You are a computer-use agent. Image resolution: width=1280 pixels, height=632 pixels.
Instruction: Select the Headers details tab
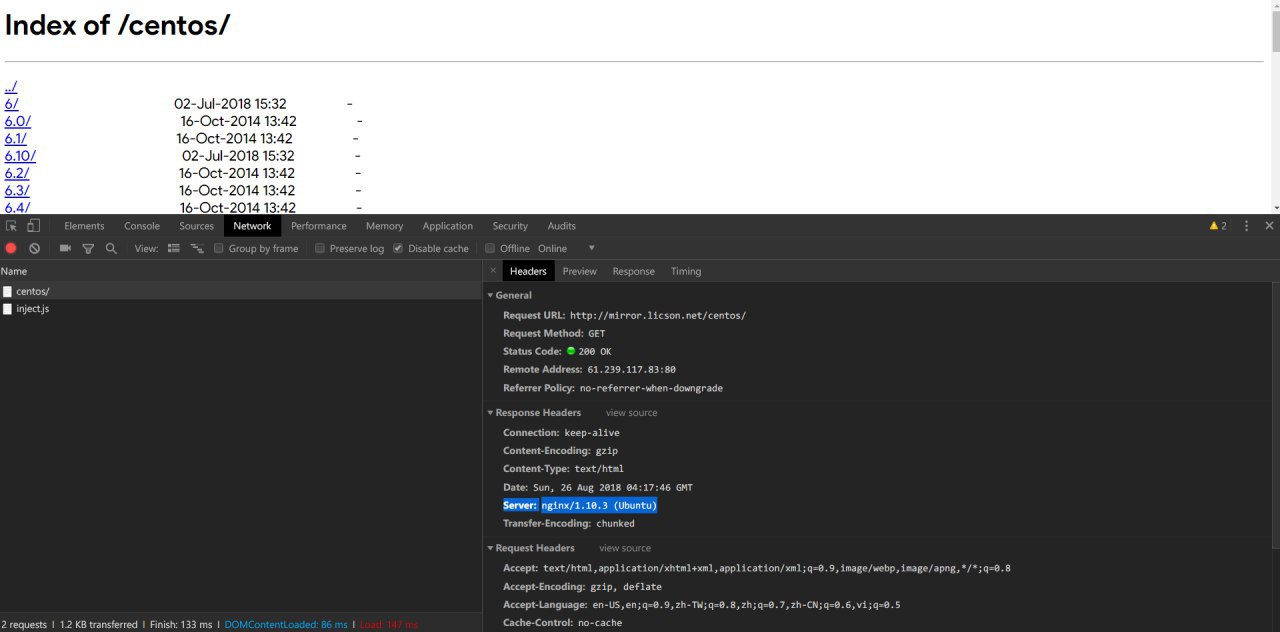(x=528, y=271)
